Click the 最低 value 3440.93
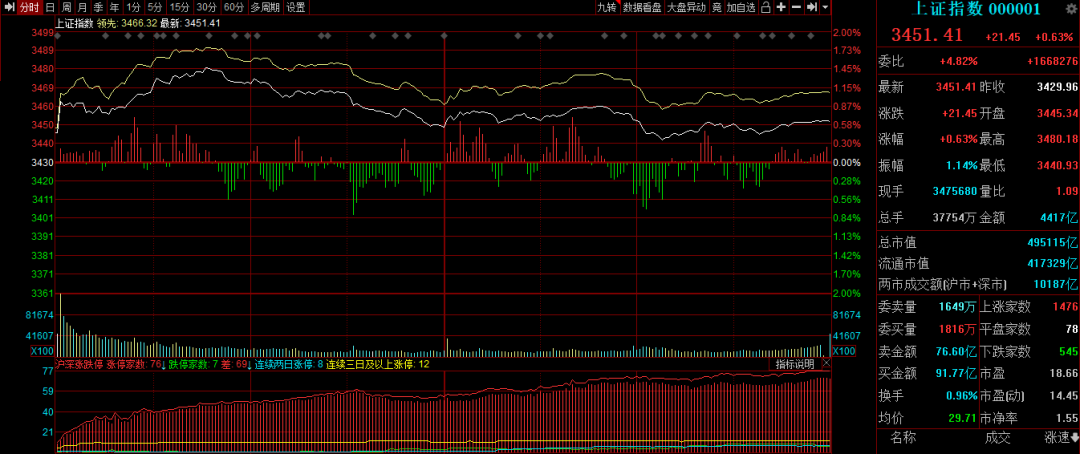The width and height of the screenshot is (1080, 454). click(1057, 165)
